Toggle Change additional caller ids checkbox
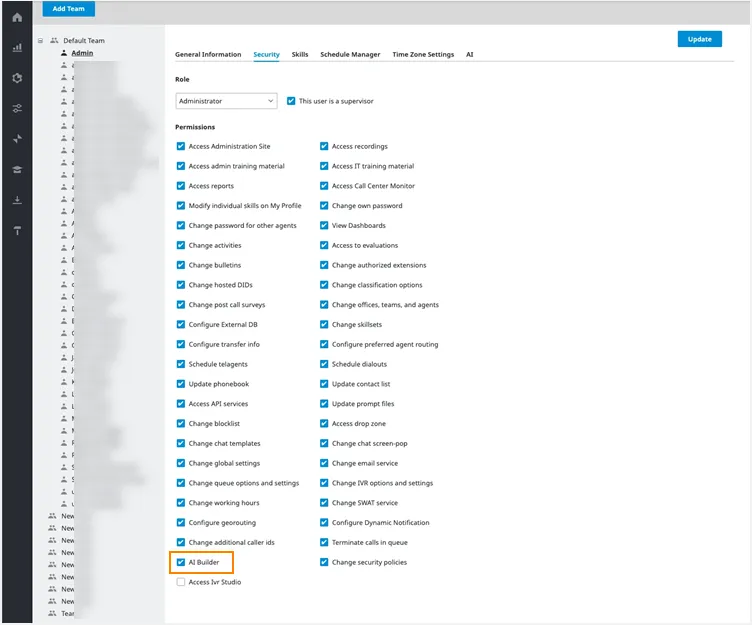752x625 pixels. (x=181, y=542)
